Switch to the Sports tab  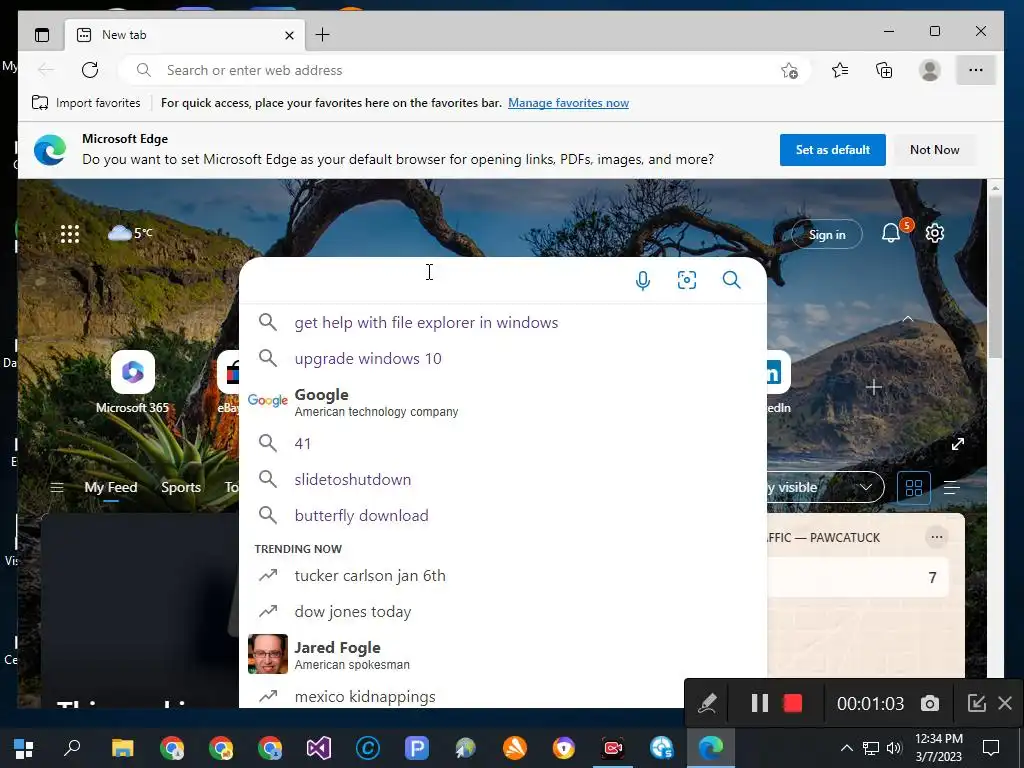click(x=181, y=487)
